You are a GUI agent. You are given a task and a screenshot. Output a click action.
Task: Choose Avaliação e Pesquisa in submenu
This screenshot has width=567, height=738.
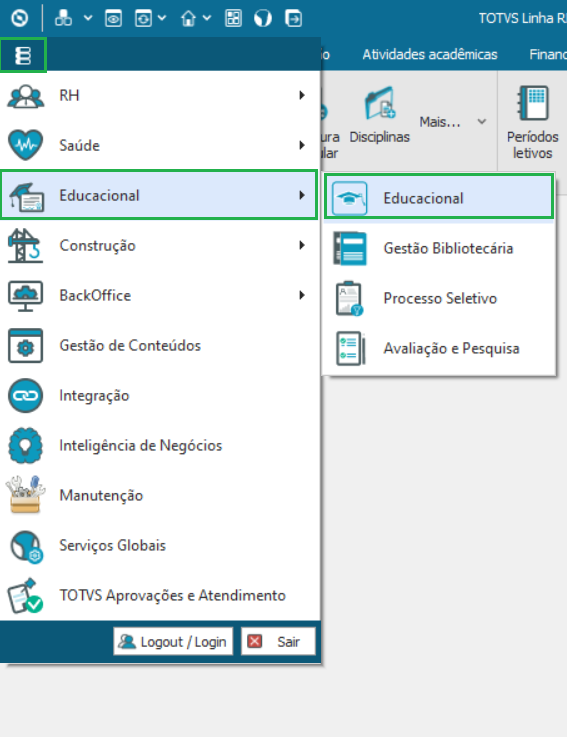pos(439,348)
